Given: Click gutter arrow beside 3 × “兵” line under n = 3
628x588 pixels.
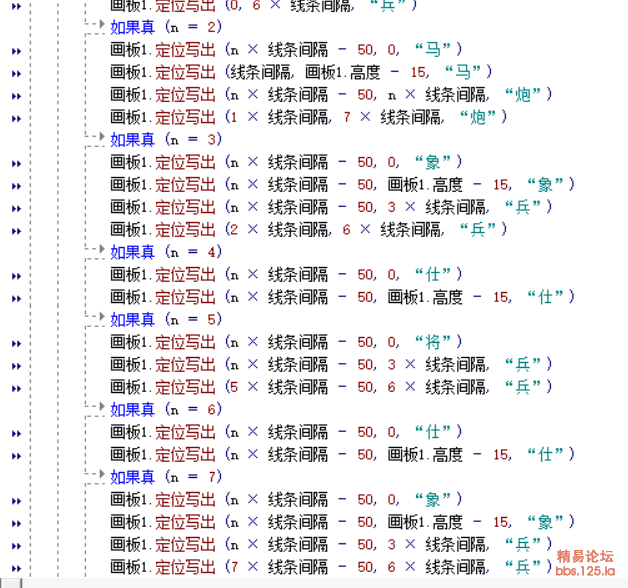Looking at the screenshot, I should point(16,209).
